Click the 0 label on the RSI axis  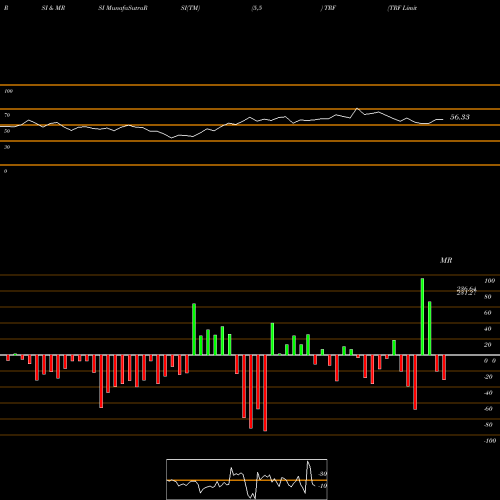tap(5, 171)
